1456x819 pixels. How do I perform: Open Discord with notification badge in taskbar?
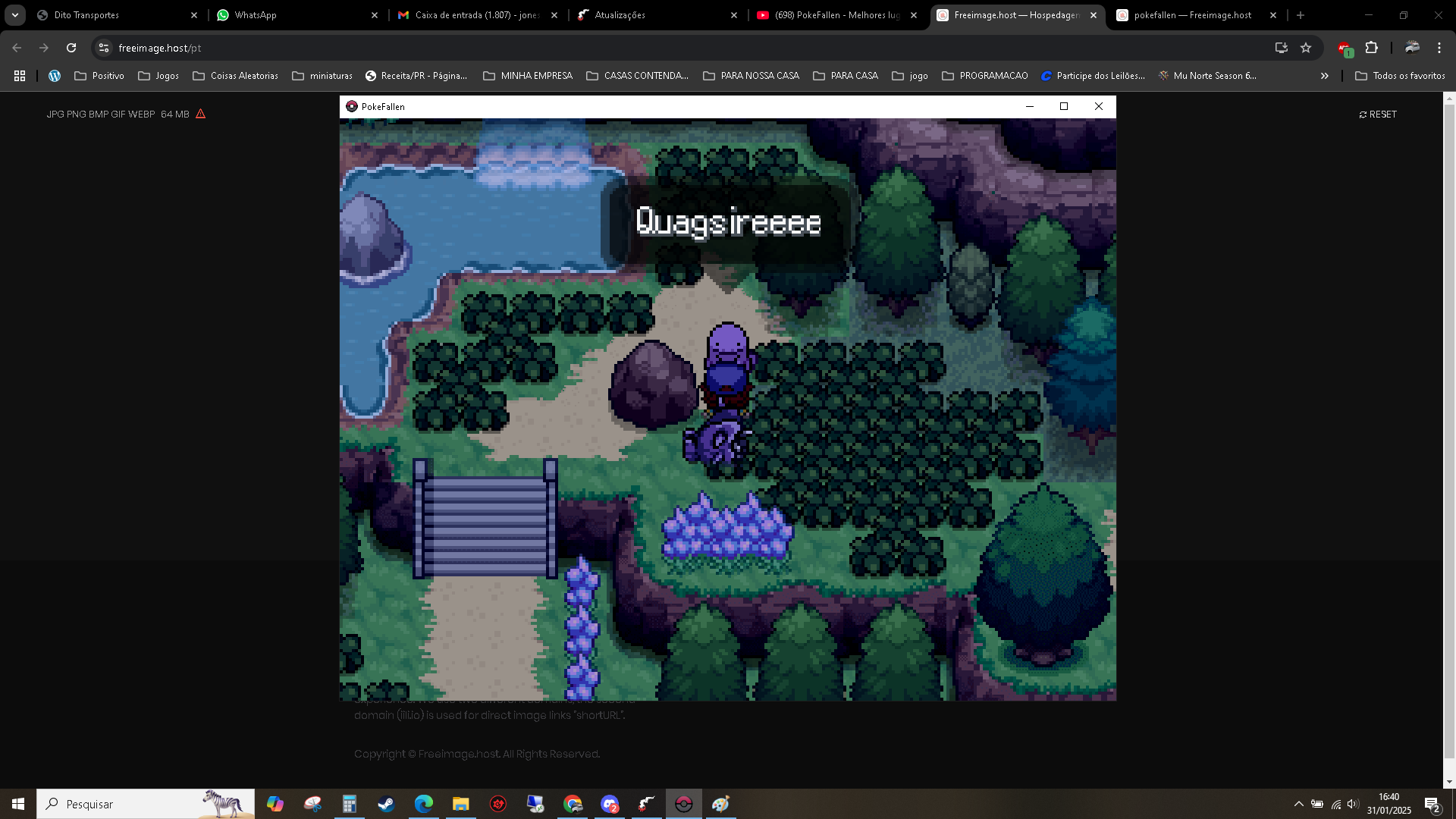click(x=610, y=804)
